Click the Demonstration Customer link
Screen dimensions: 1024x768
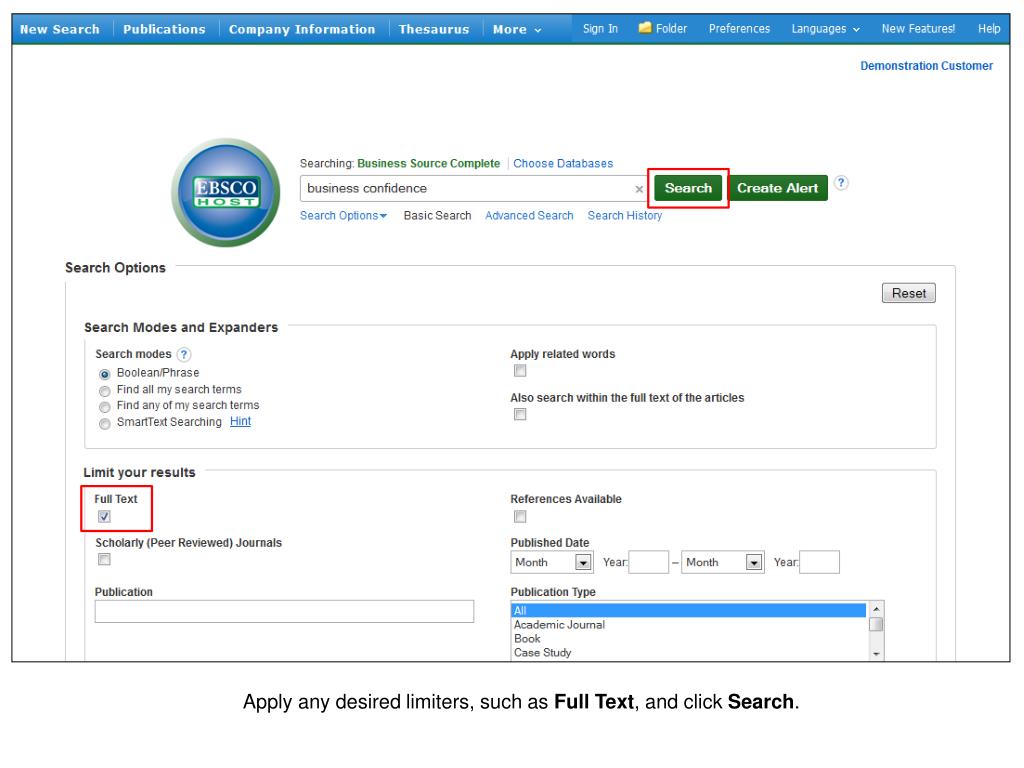pos(926,66)
